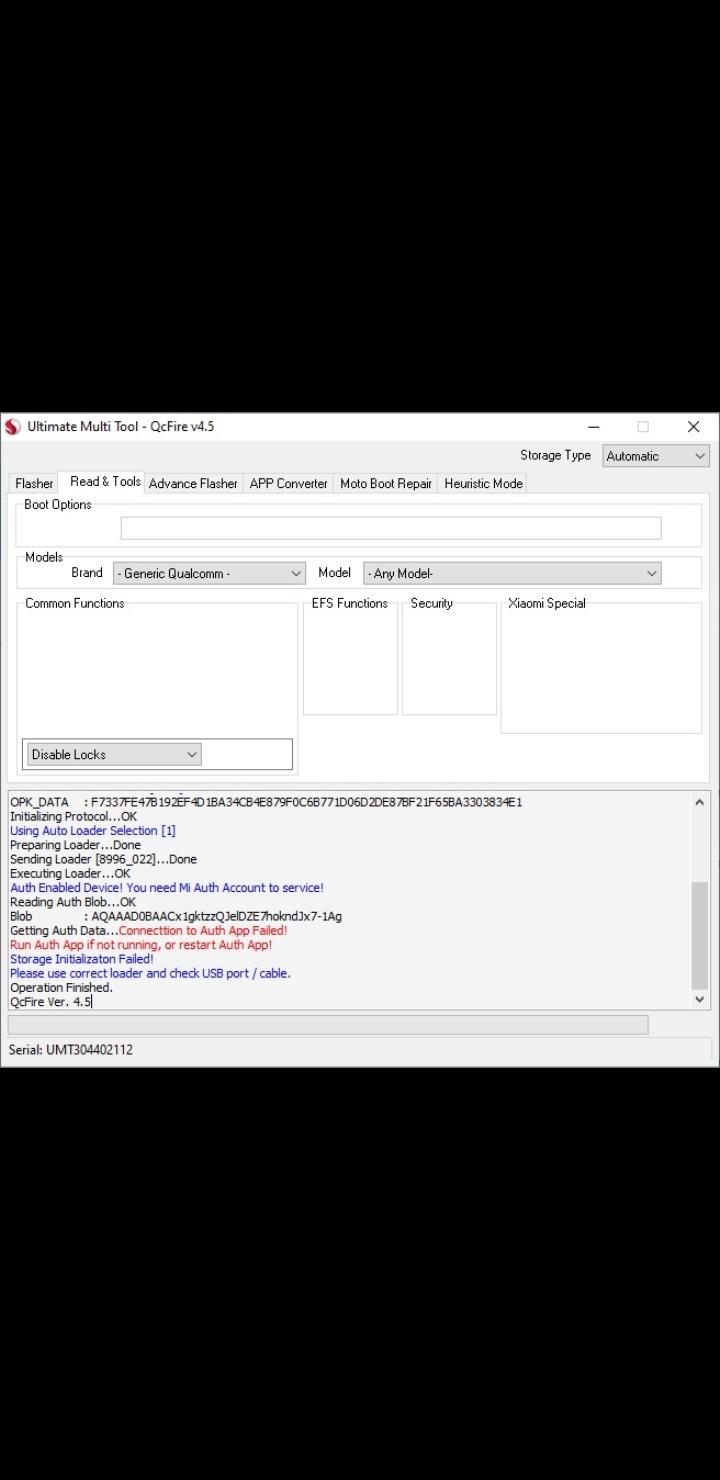Viewport: 720px width, 1480px height.
Task: Switch to the Read & Tools tab
Action: (105, 481)
